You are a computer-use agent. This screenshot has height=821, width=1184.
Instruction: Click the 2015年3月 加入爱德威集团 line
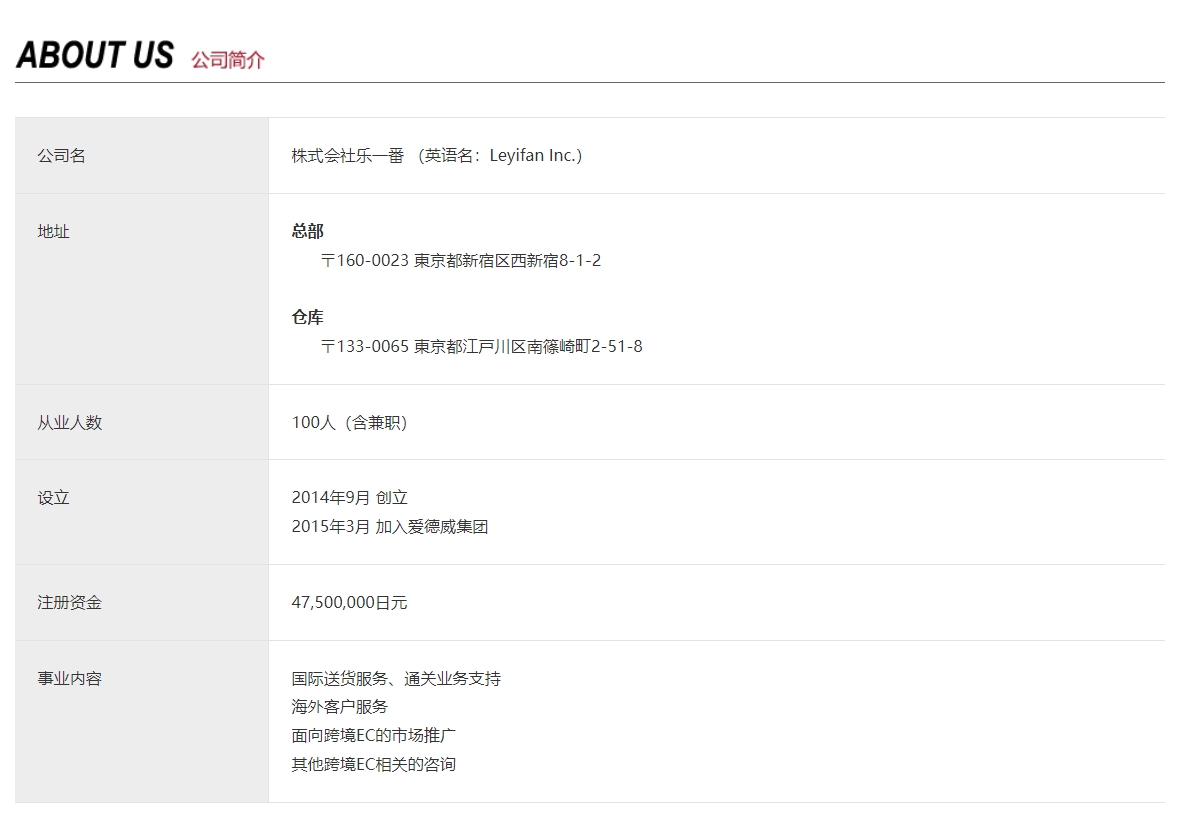[390, 527]
